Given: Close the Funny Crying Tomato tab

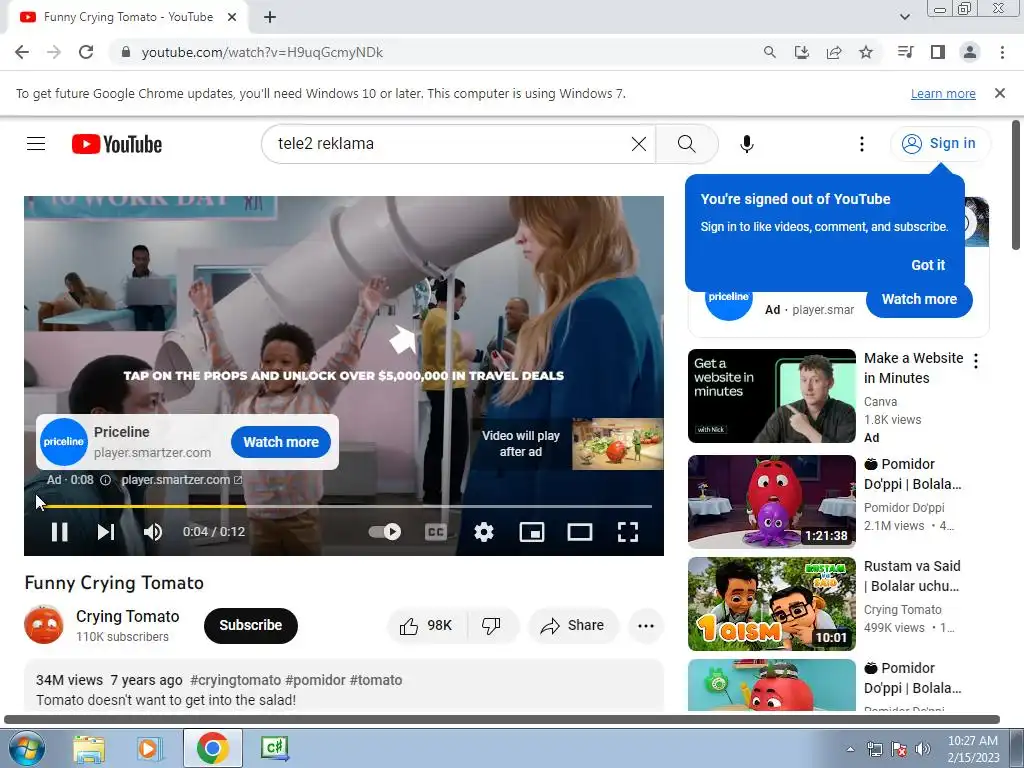Looking at the screenshot, I should (232, 17).
